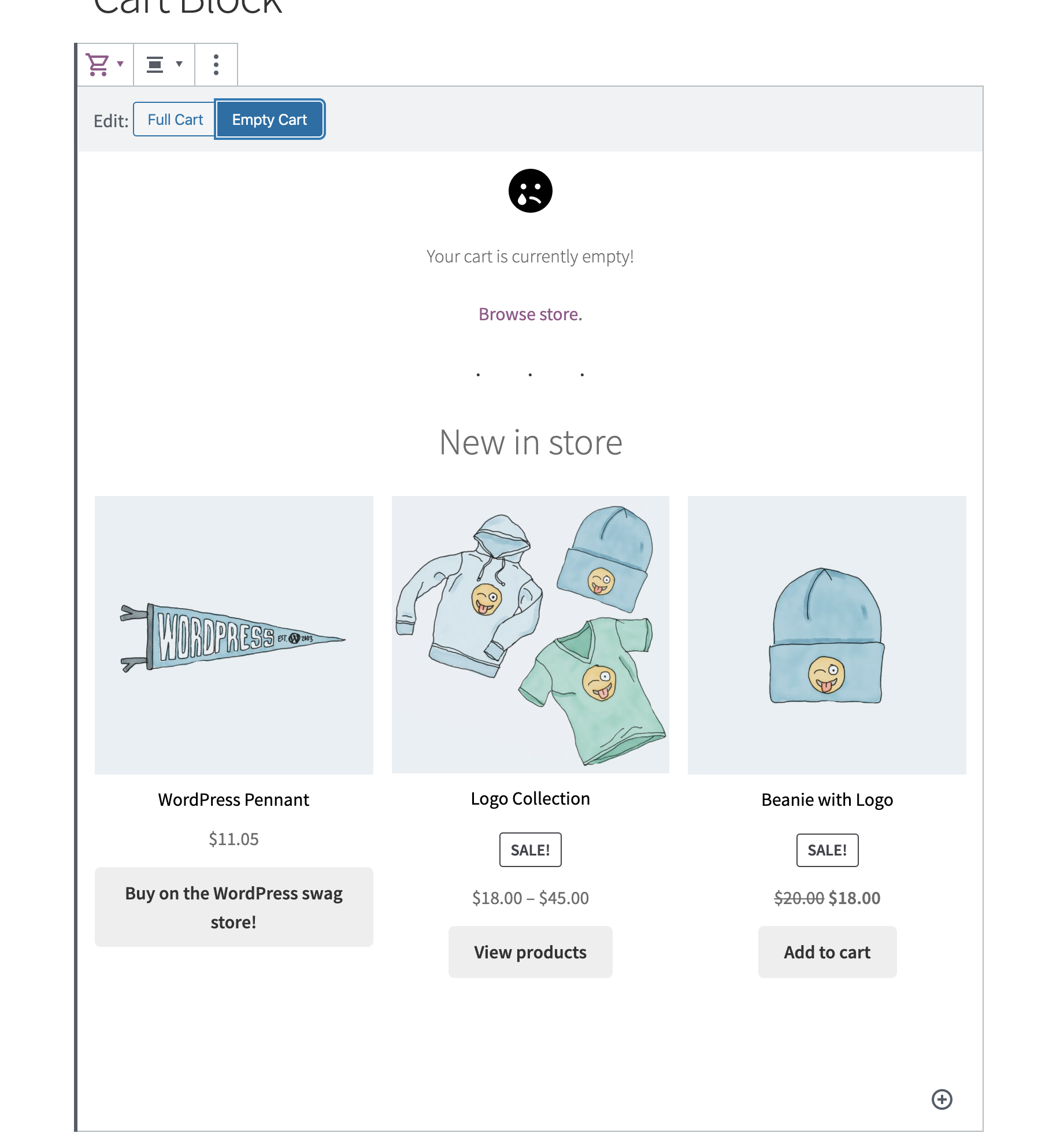The height and width of the screenshot is (1148, 1060).
Task: Open the alignment dropdown arrow
Action: coord(179,64)
